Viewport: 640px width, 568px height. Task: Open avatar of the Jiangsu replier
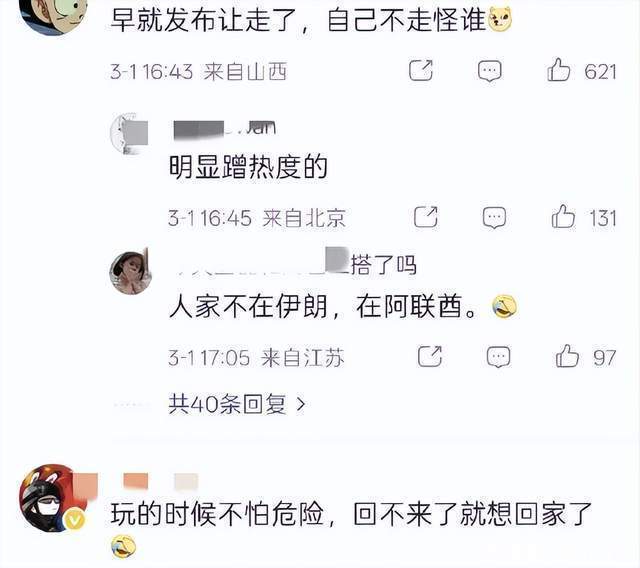tap(131, 273)
